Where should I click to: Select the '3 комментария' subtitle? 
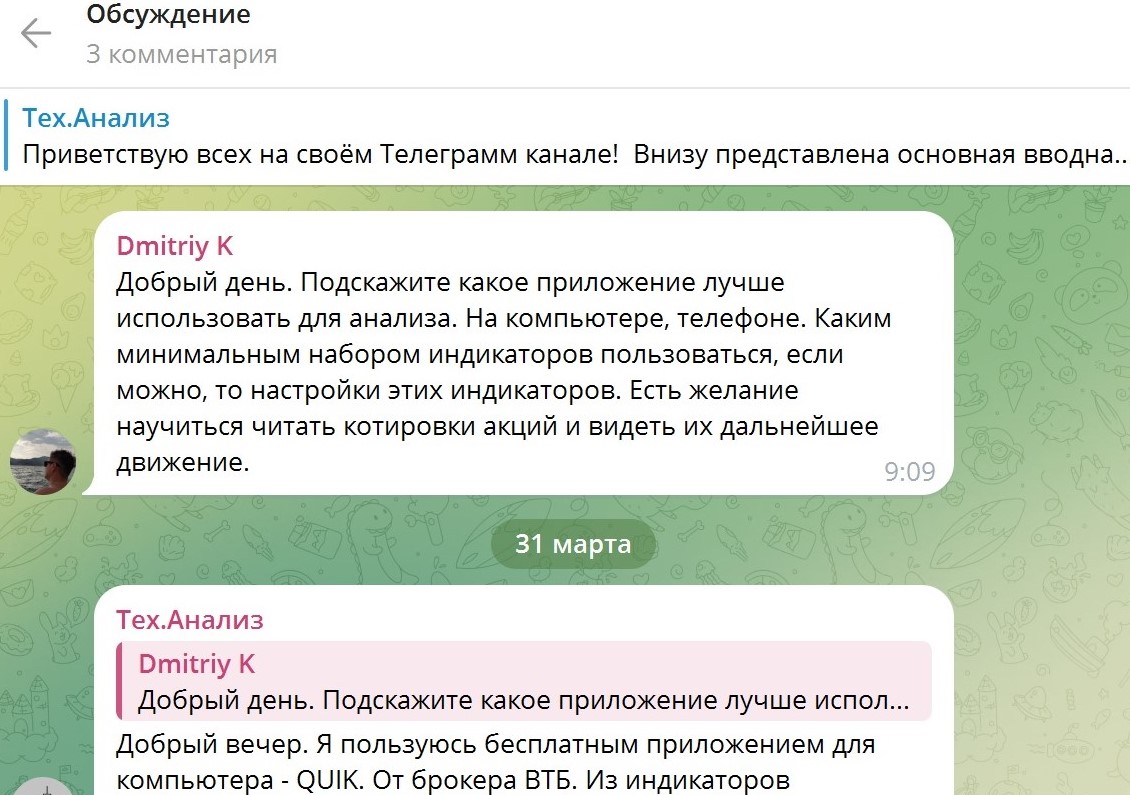[x=182, y=54]
